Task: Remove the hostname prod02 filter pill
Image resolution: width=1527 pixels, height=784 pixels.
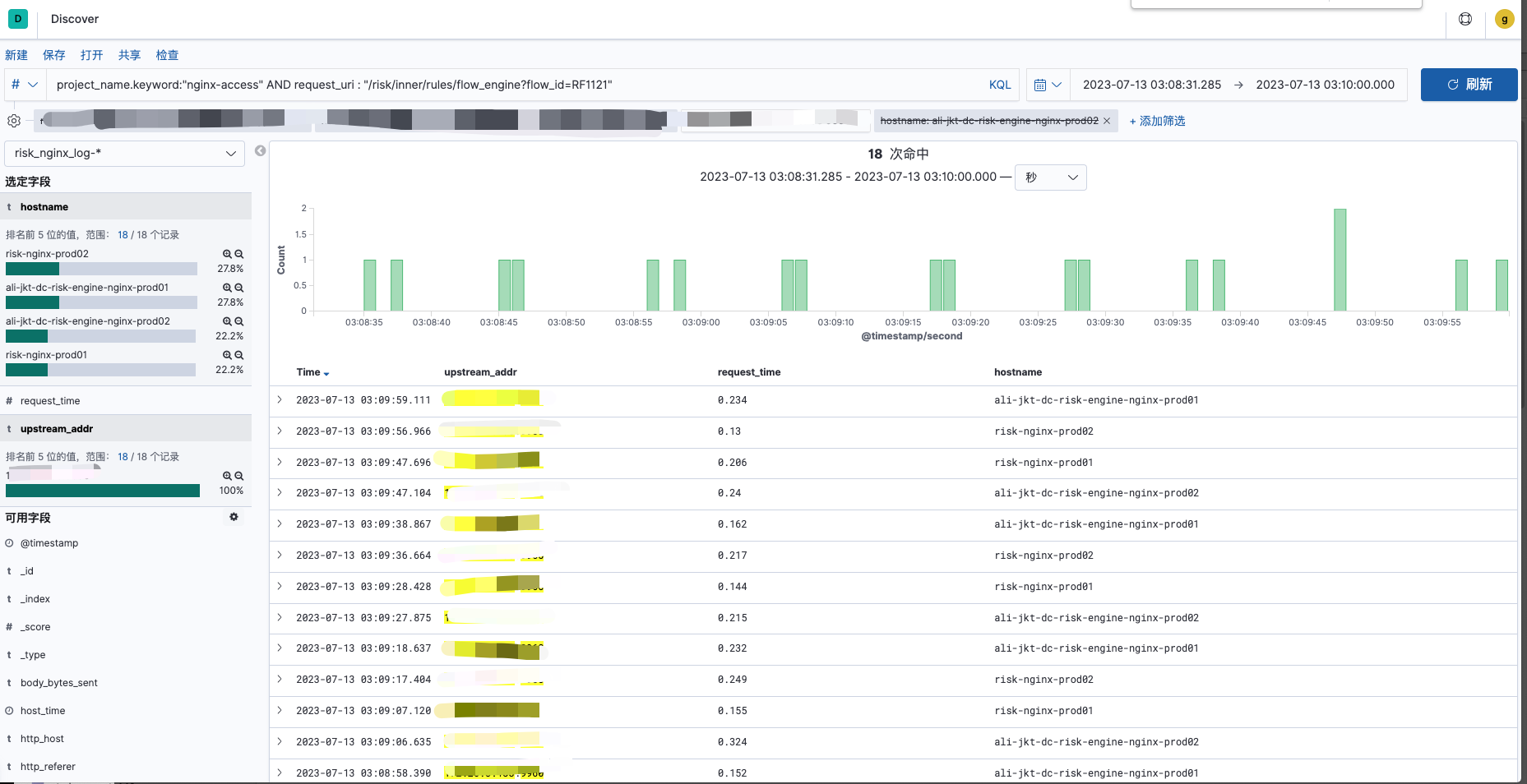Action: point(1107,121)
